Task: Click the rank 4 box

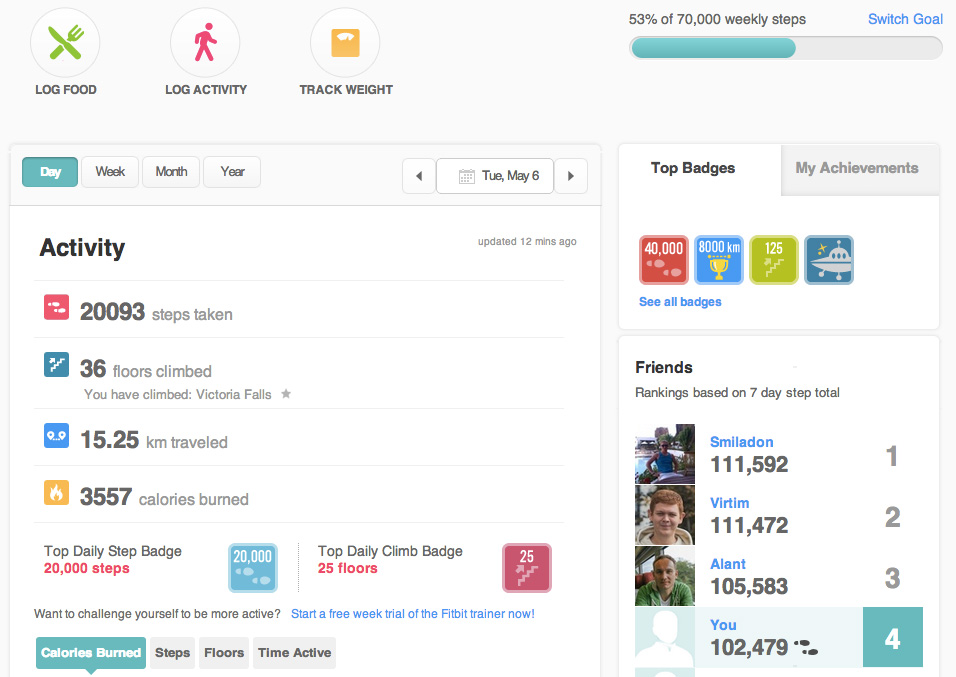Action: click(x=893, y=637)
